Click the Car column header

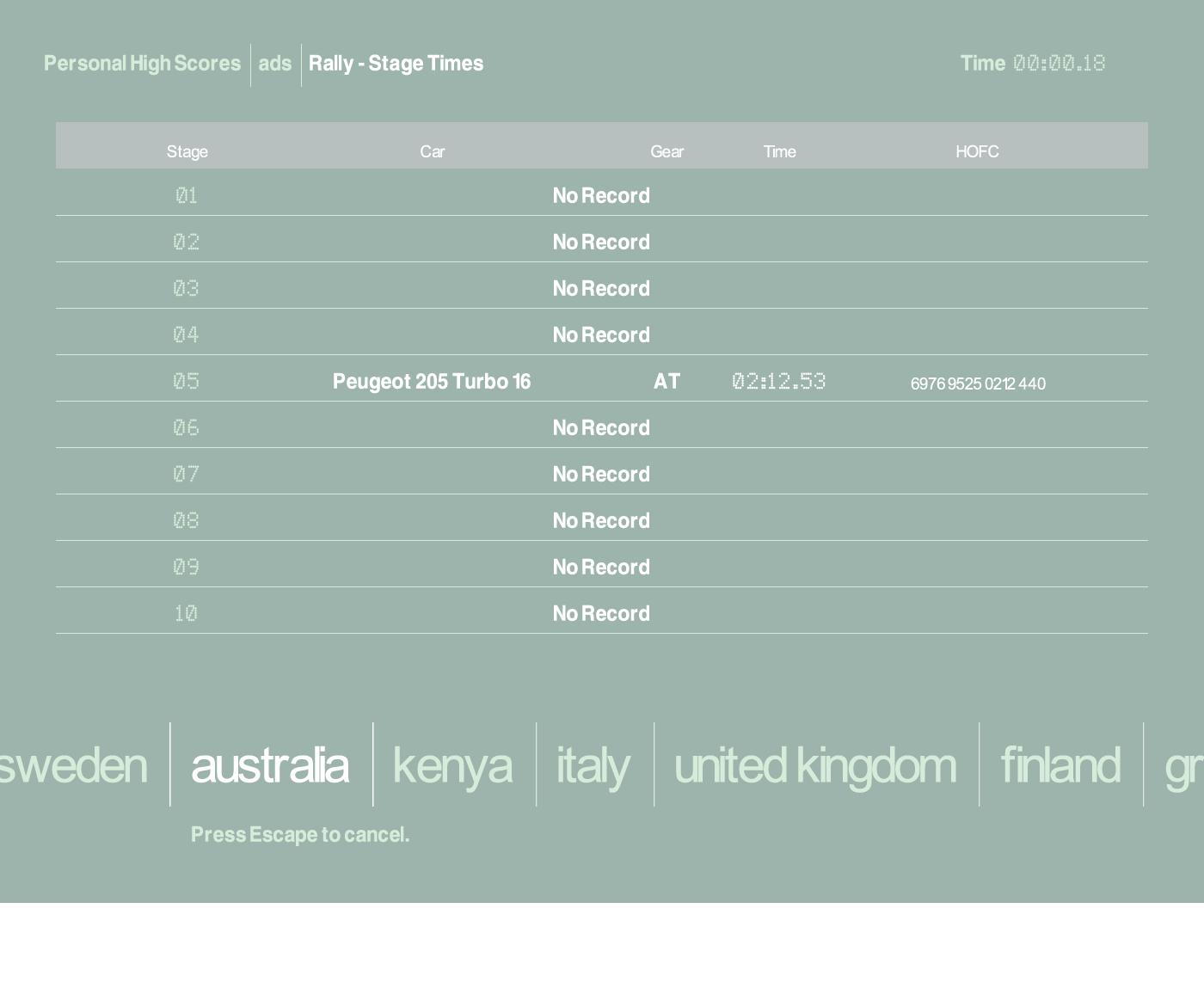[x=432, y=151]
